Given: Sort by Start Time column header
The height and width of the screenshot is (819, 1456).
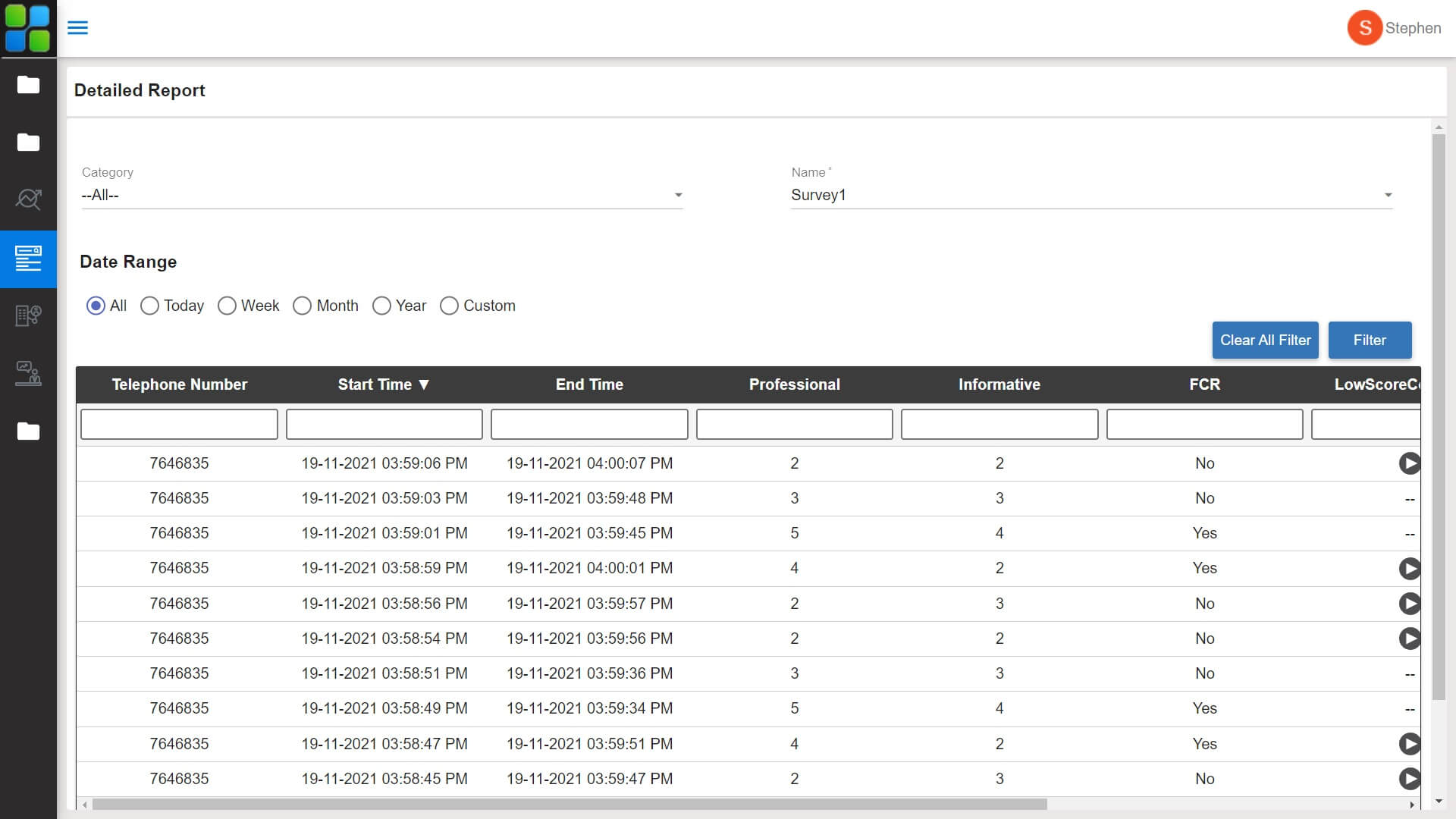Looking at the screenshot, I should coord(384,384).
